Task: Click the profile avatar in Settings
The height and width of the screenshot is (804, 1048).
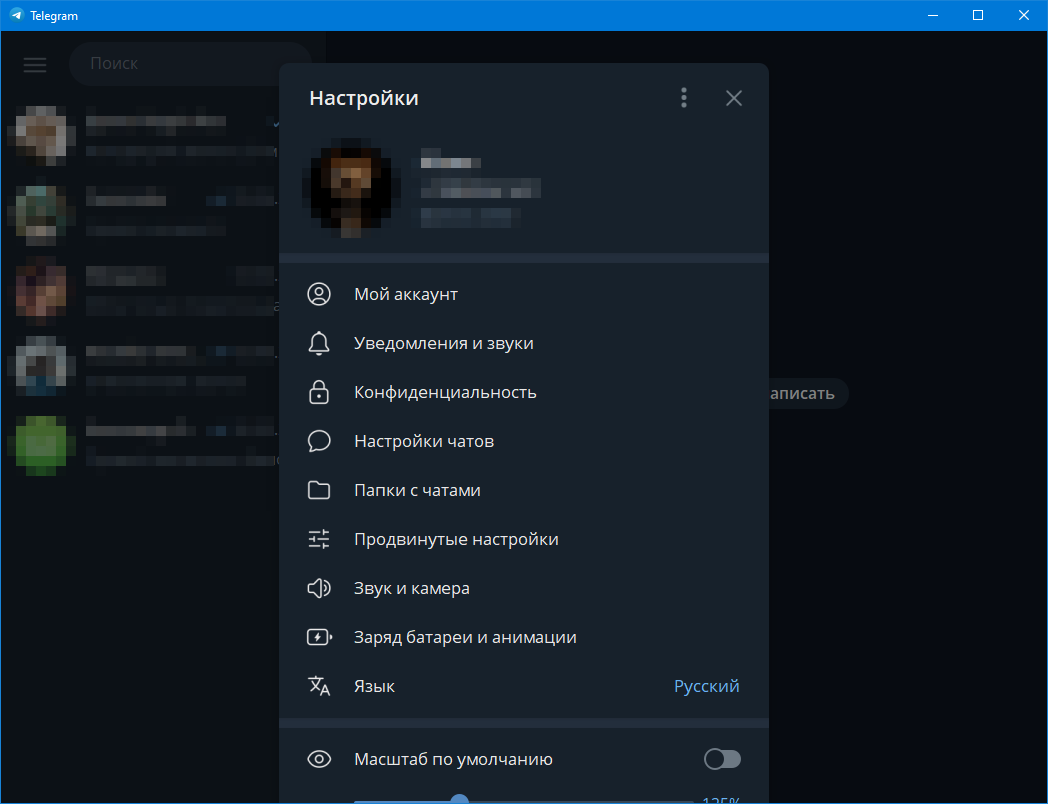Action: pyautogui.click(x=352, y=188)
